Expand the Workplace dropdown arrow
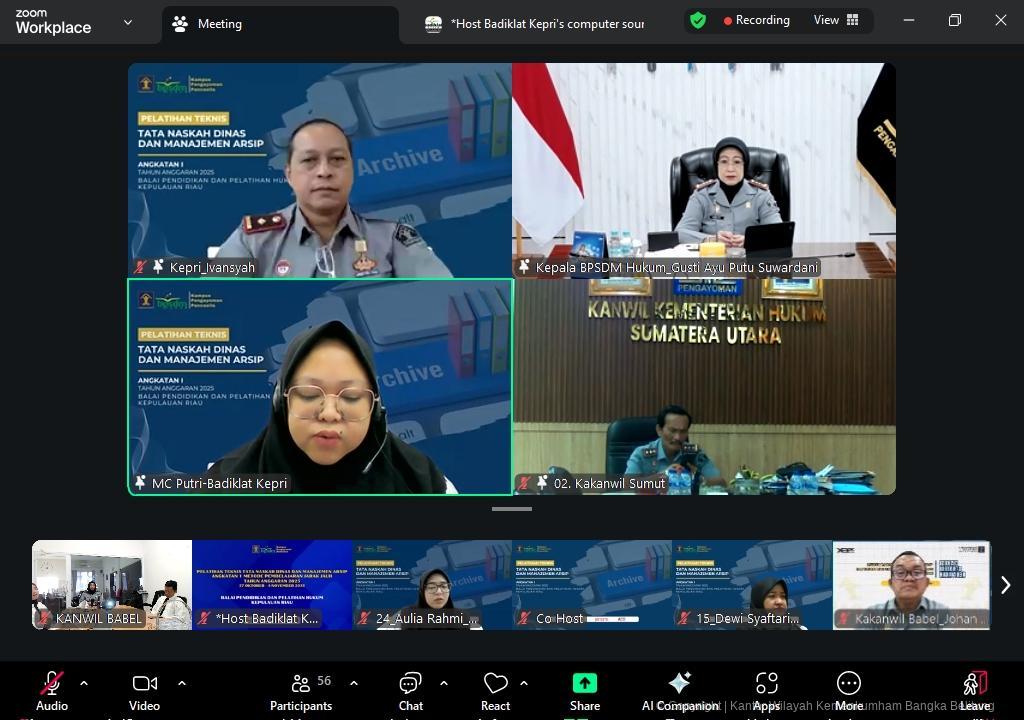 126,21
